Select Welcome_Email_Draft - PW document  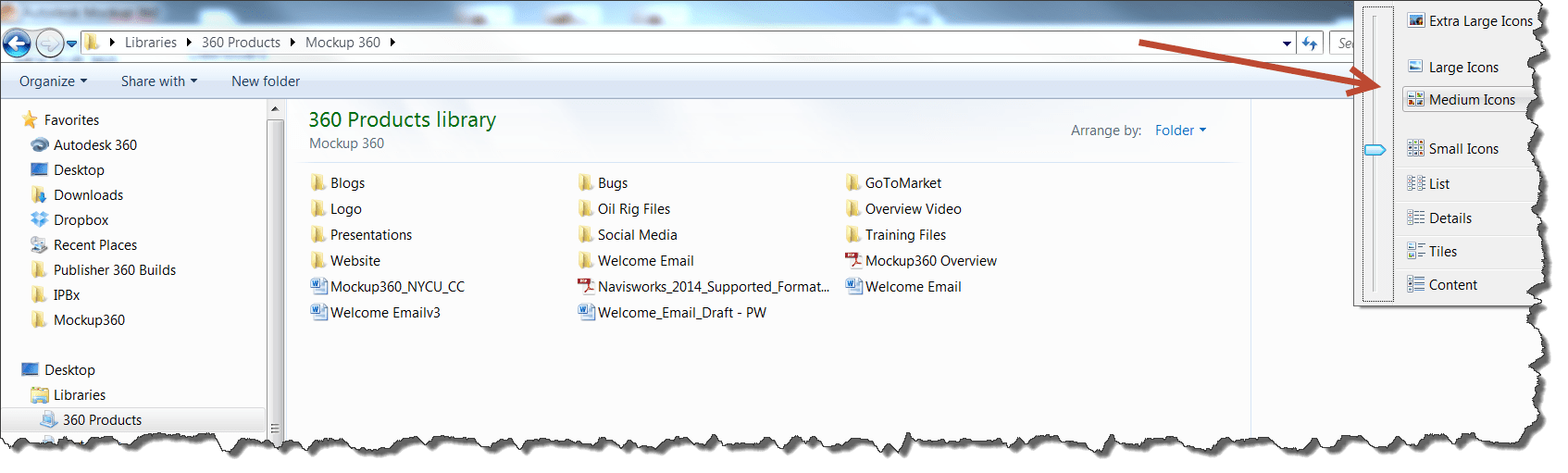673,312
